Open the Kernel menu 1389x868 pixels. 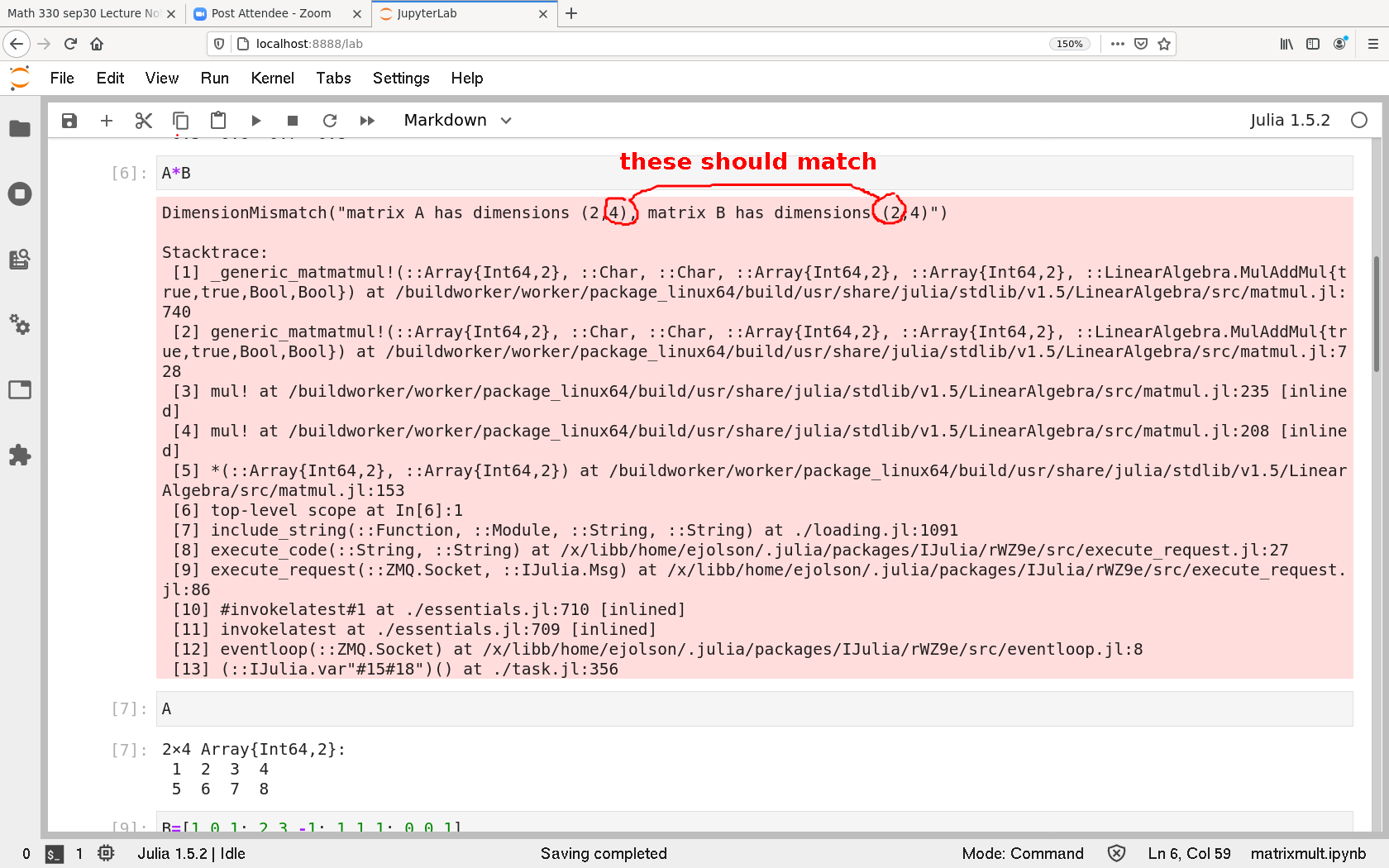[272, 78]
